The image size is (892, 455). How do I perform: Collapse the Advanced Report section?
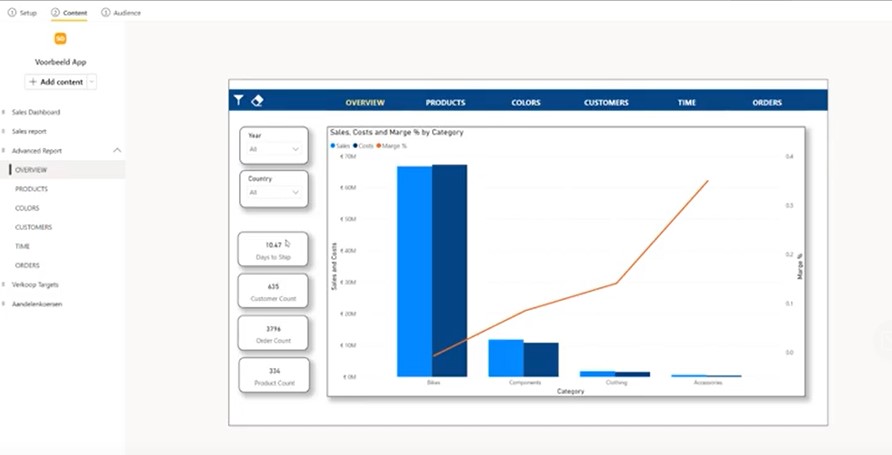(117, 151)
